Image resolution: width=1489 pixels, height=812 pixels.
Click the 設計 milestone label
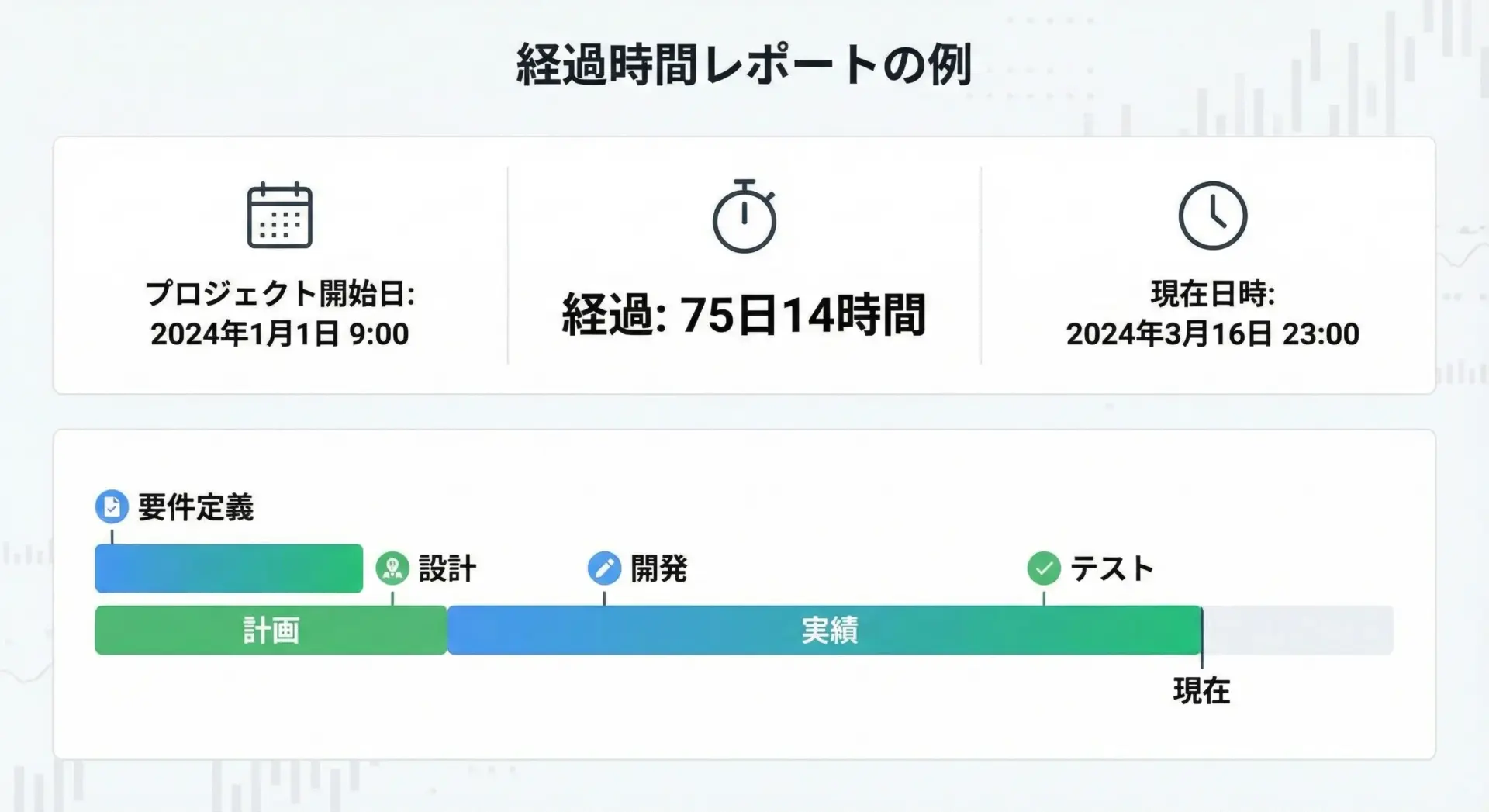click(x=447, y=568)
